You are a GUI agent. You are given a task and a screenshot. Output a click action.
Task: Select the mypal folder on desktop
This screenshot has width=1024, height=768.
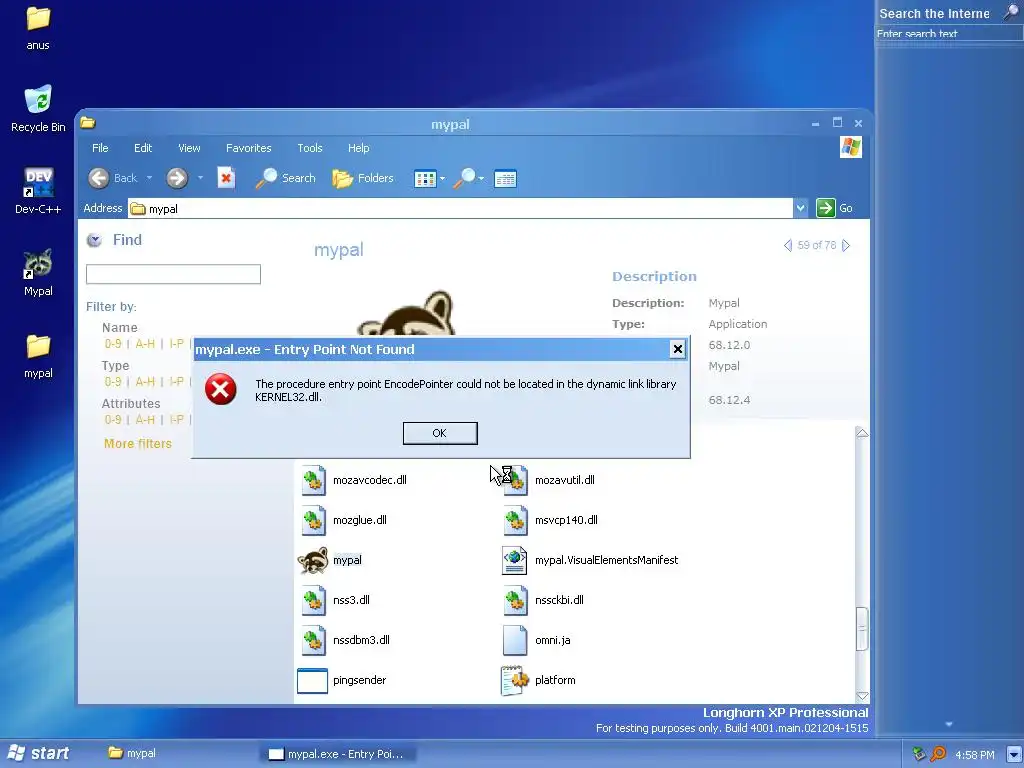39,356
